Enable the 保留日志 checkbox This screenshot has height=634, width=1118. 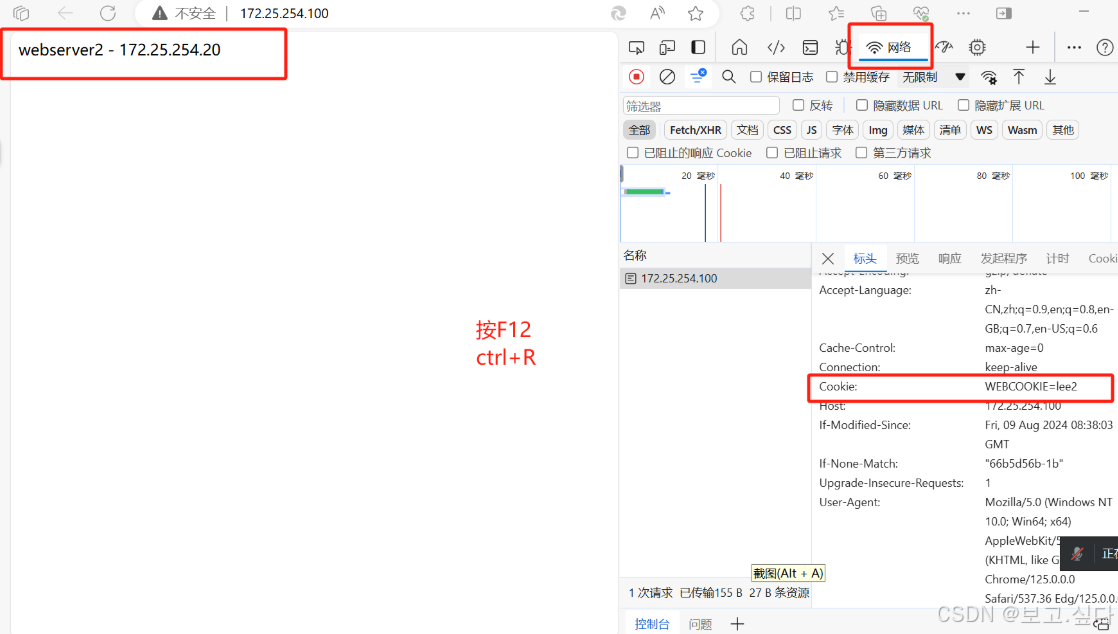[756, 76]
